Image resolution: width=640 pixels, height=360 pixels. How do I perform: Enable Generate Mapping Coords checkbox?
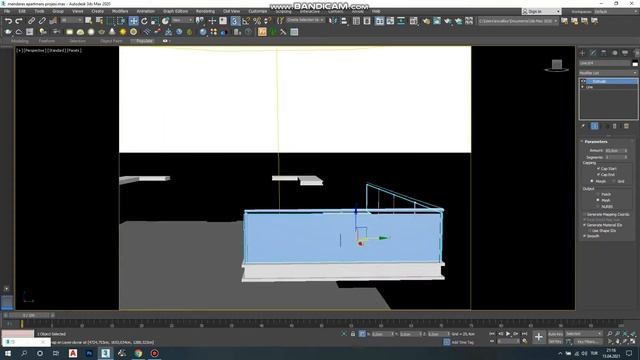point(584,214)
